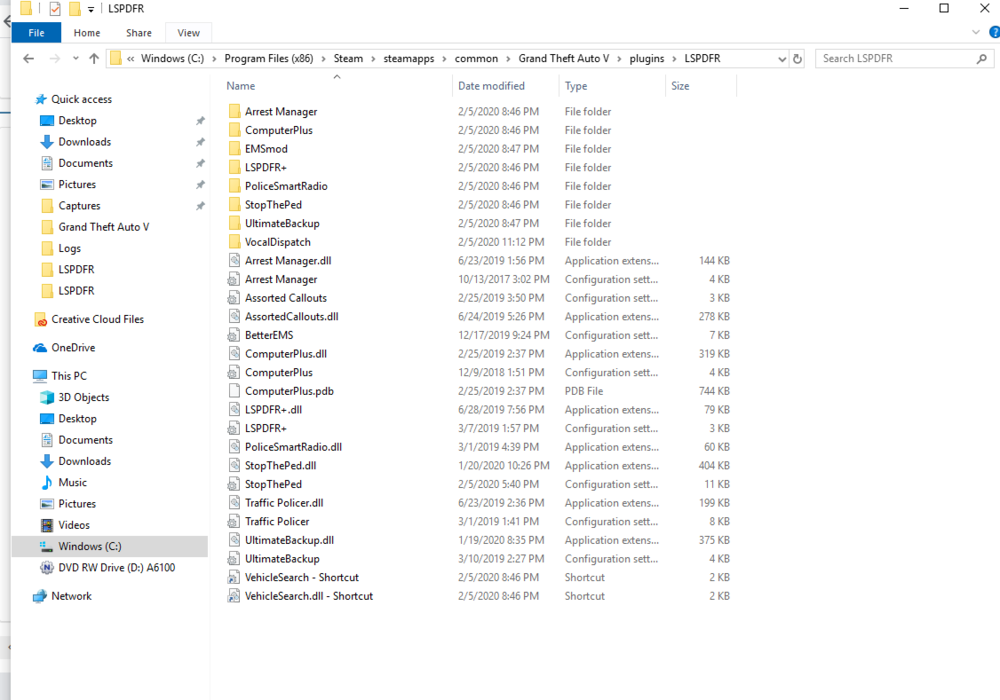Select the 'steamapps' breadcrumb segment

tap(409, 59)
